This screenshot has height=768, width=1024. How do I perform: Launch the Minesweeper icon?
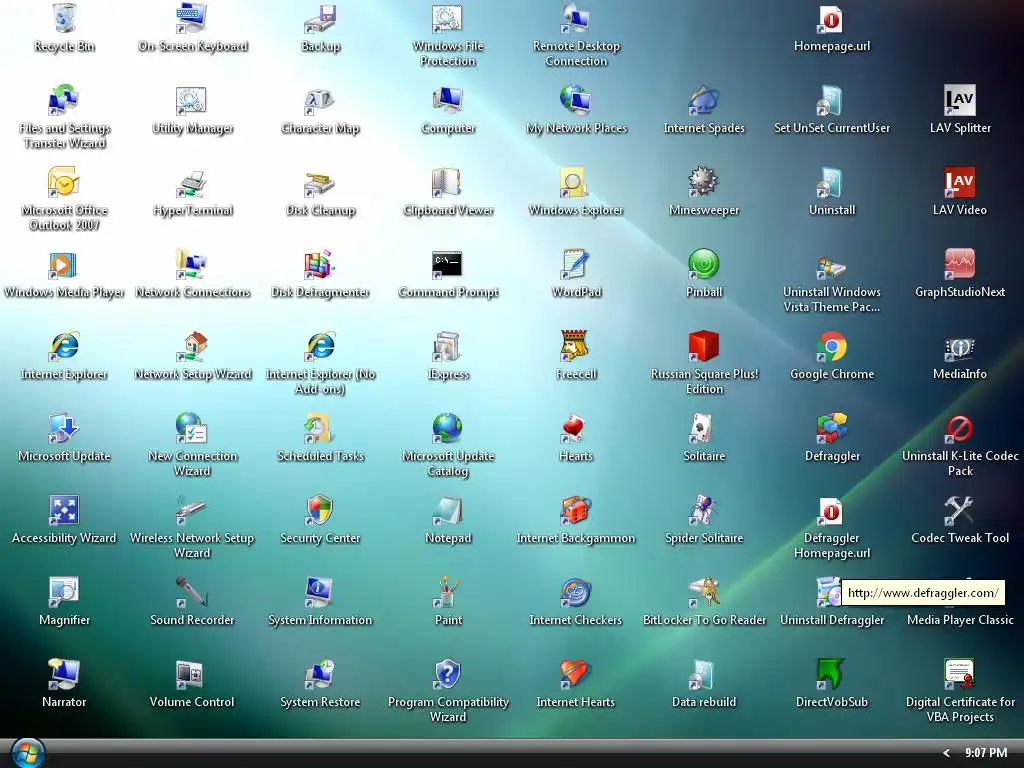(x=704, y=182)
